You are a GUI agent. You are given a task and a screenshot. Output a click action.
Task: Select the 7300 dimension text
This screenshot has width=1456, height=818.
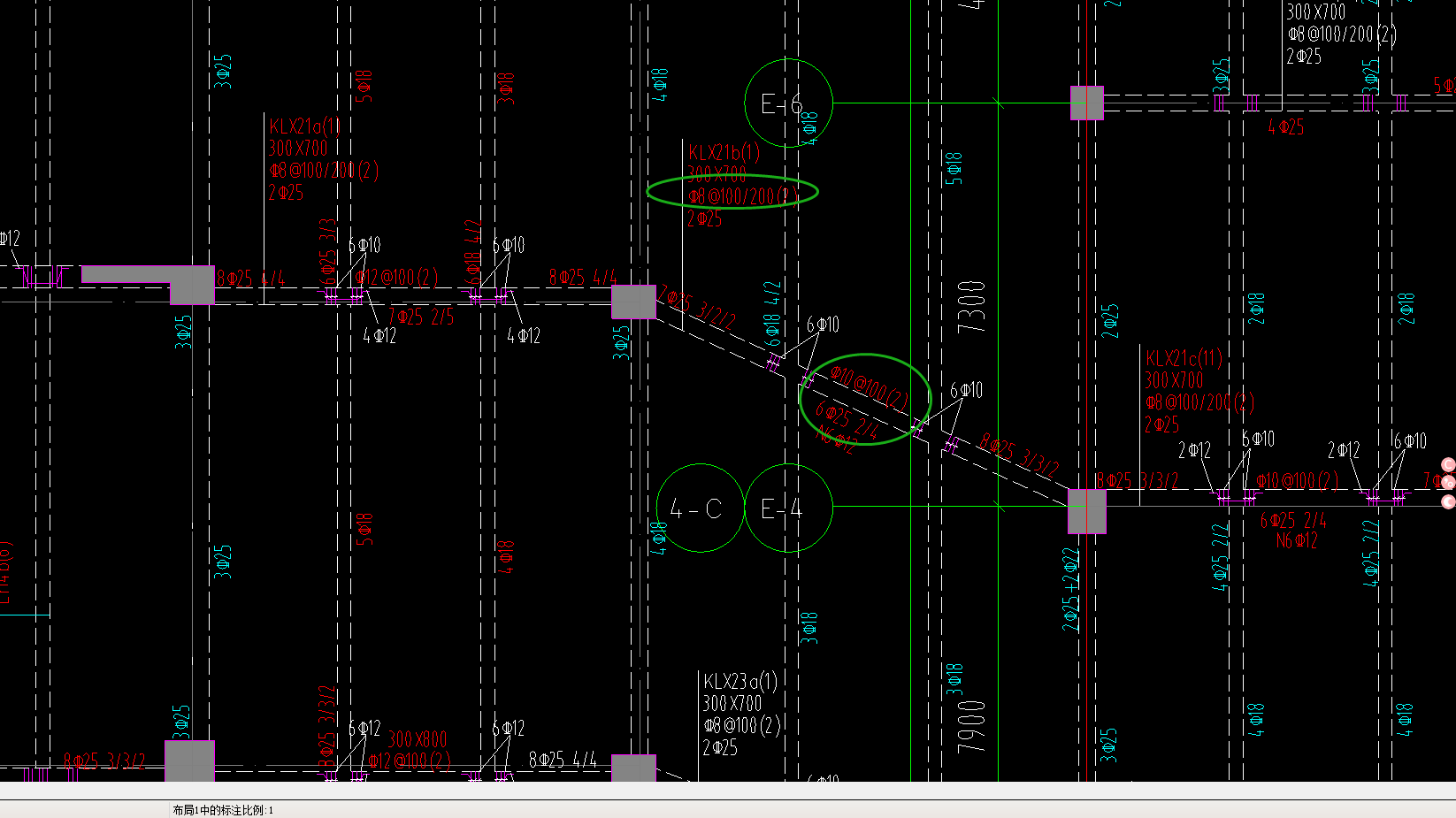click(x=971, y=306)
